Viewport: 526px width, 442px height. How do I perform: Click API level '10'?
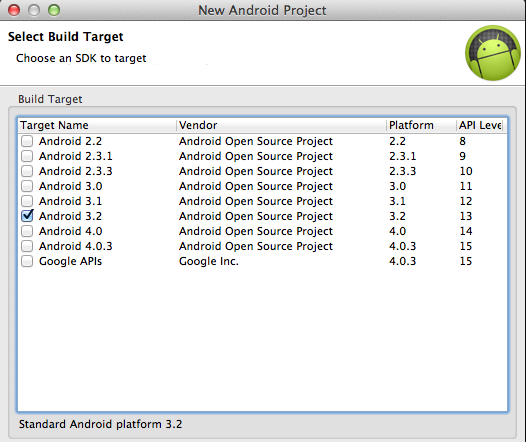point(466,171)
